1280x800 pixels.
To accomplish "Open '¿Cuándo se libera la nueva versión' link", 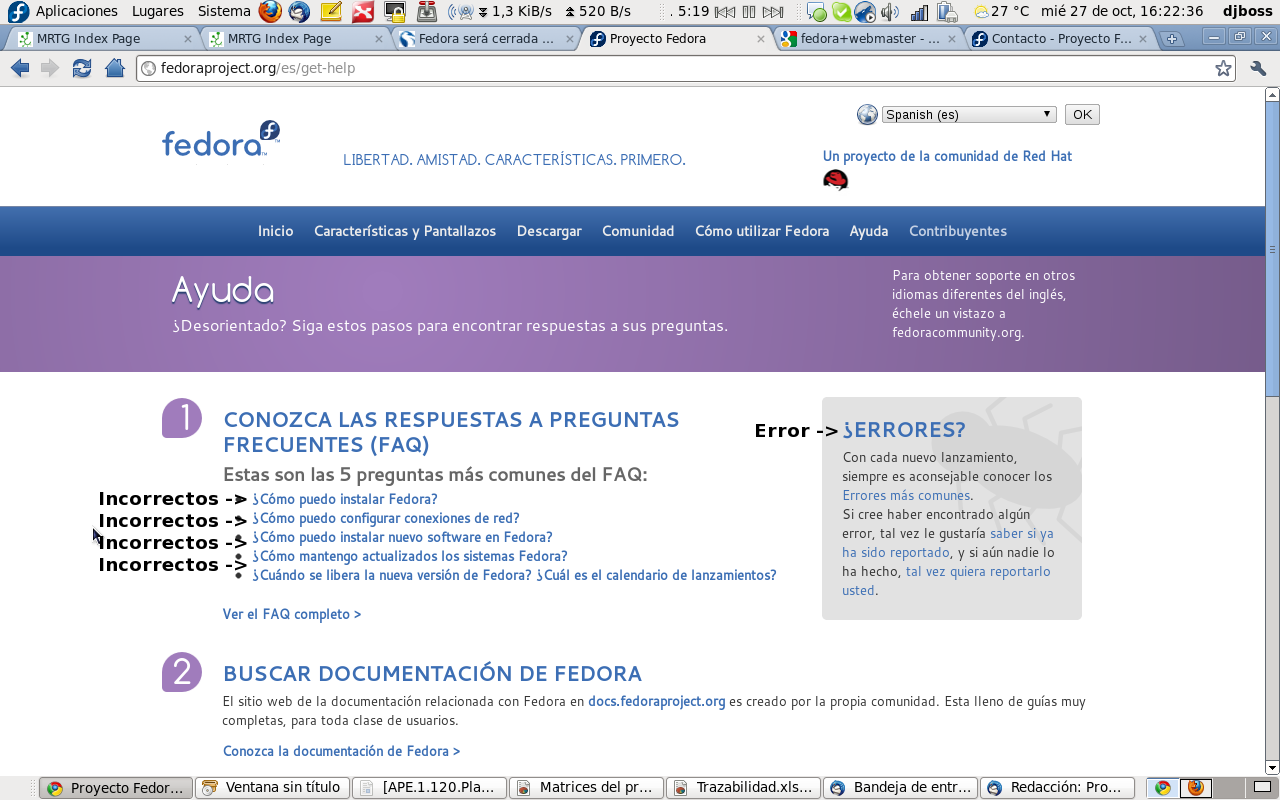I will [514, 575].
